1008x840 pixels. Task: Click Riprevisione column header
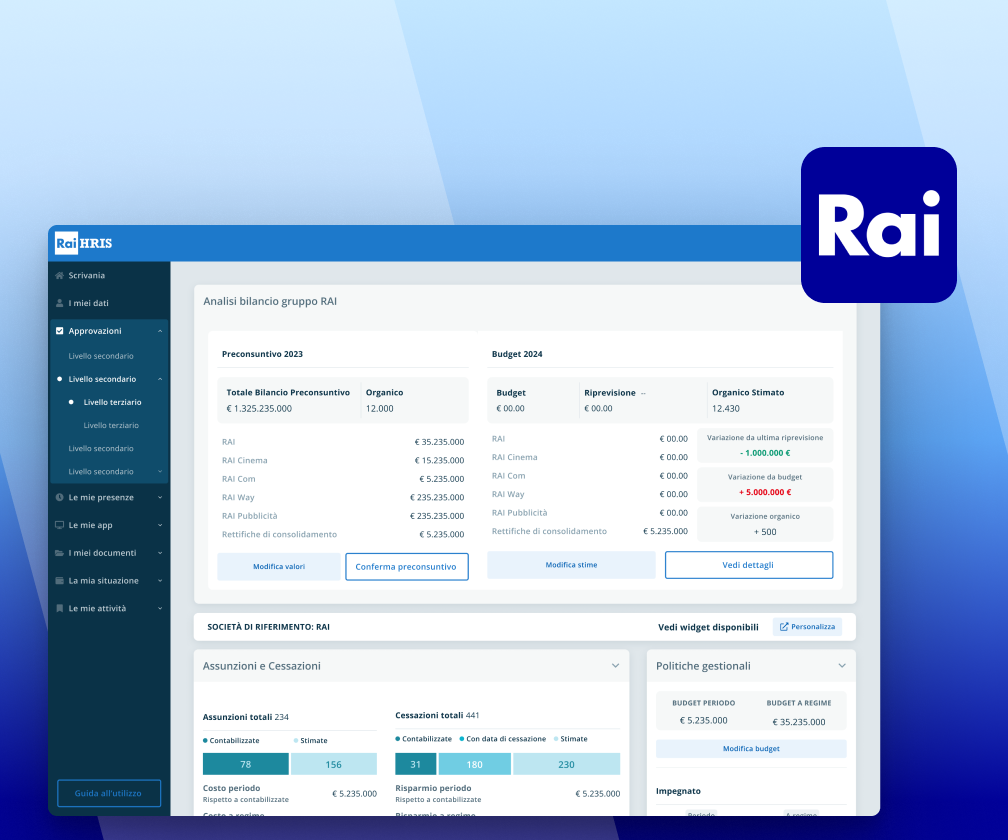click(x=609, y=393)
